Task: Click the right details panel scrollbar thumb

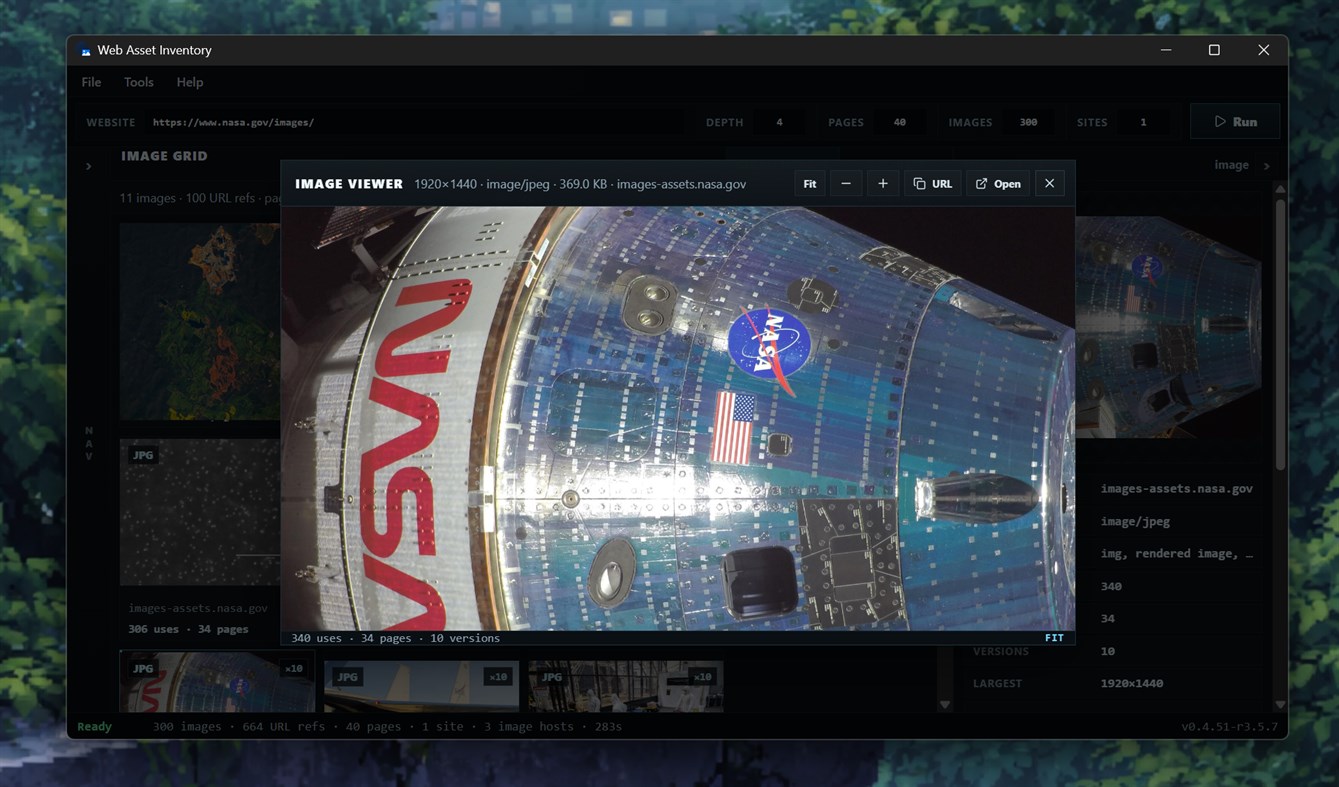Action: tap(1280, 335)
